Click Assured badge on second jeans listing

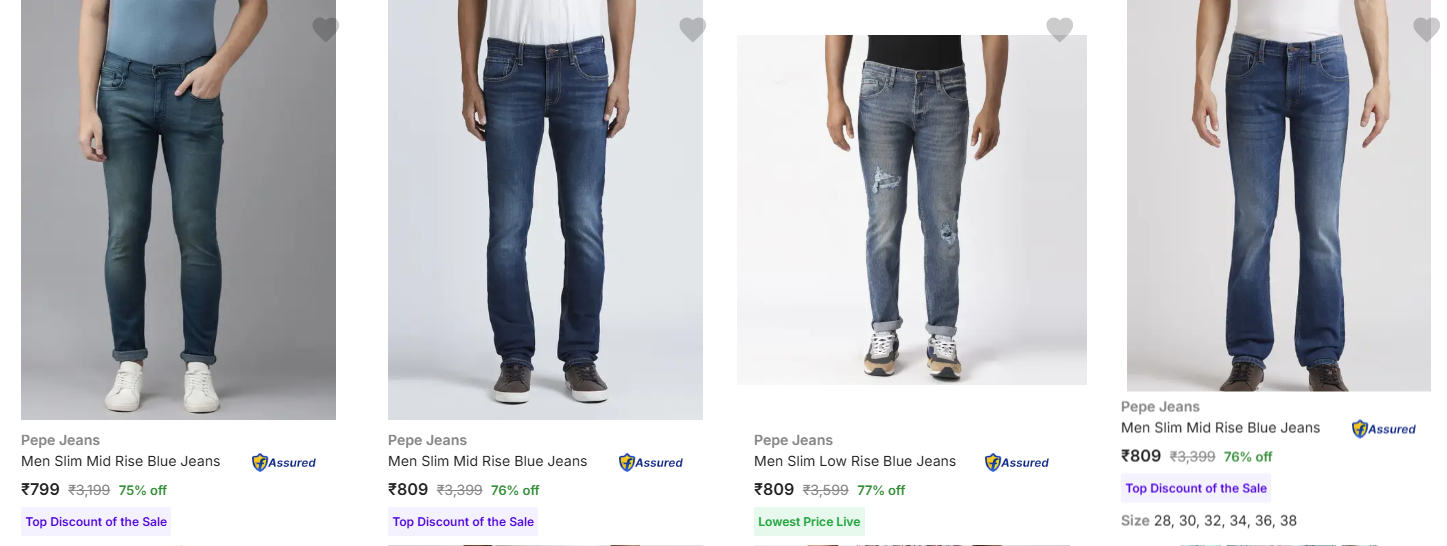tap(651, 463)
